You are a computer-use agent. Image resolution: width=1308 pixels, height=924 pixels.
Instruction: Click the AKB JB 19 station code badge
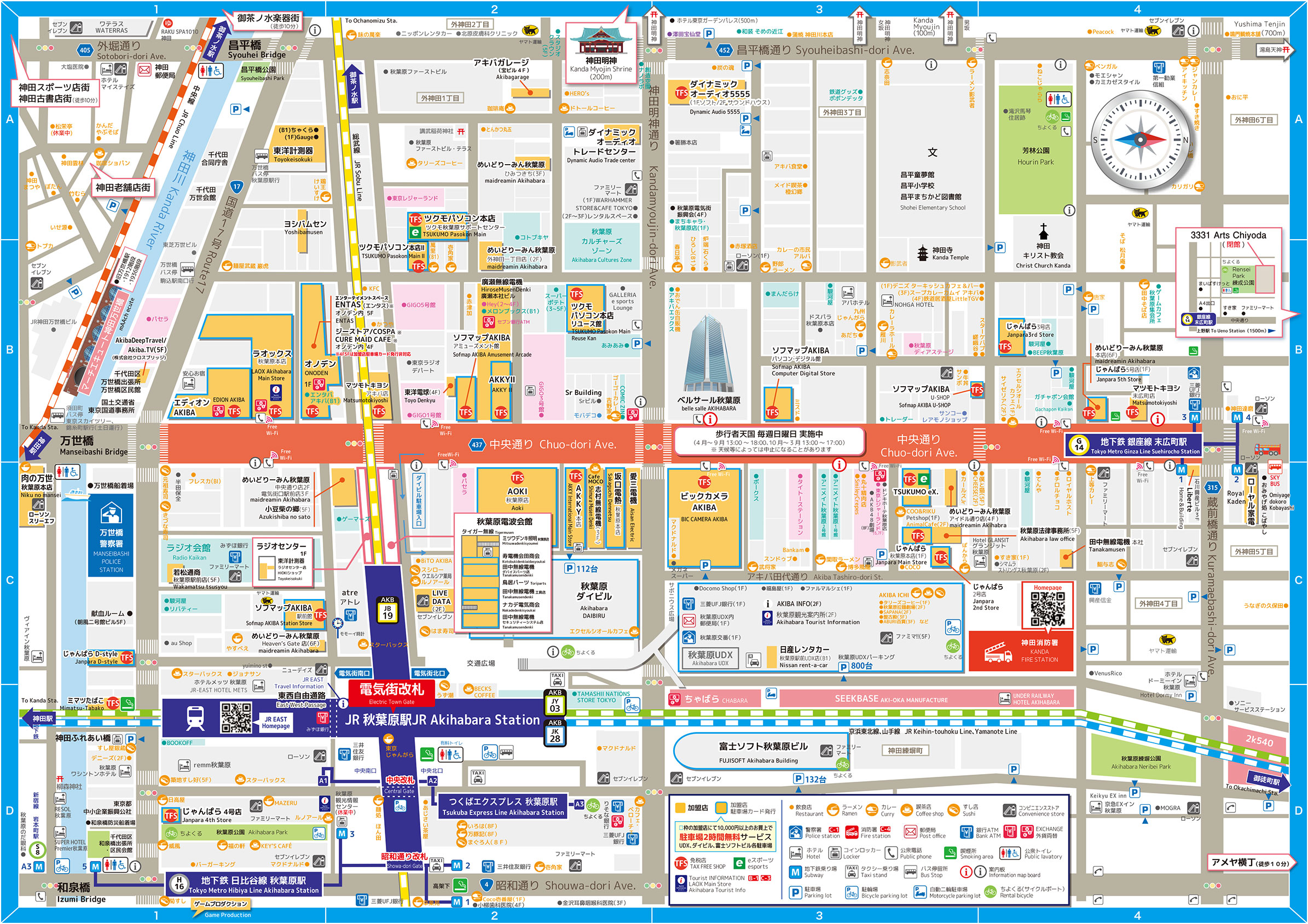(387, 612)
